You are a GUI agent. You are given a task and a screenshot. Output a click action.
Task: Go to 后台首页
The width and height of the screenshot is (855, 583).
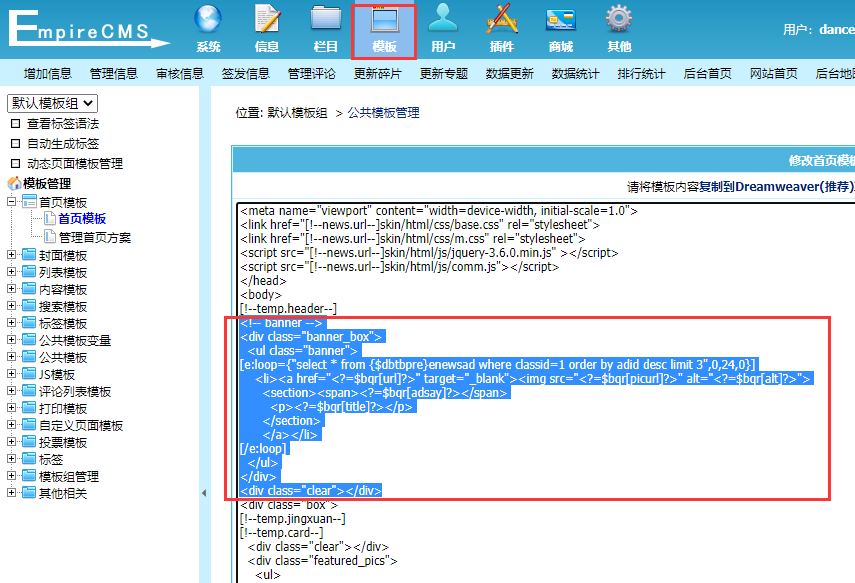pos(707,74)
